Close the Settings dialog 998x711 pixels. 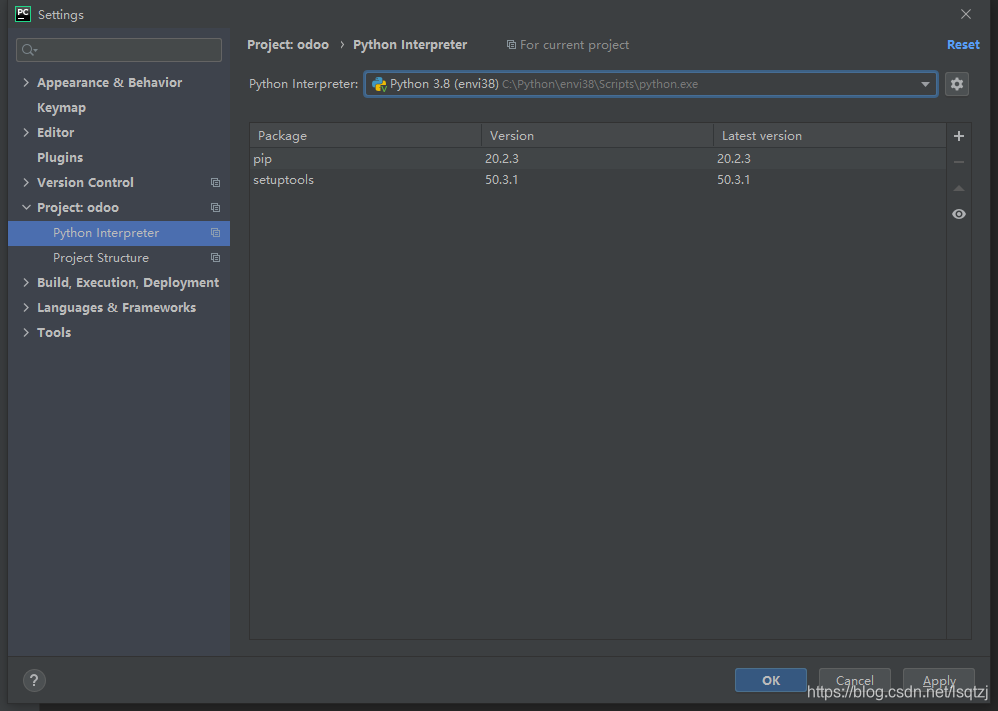966,14
